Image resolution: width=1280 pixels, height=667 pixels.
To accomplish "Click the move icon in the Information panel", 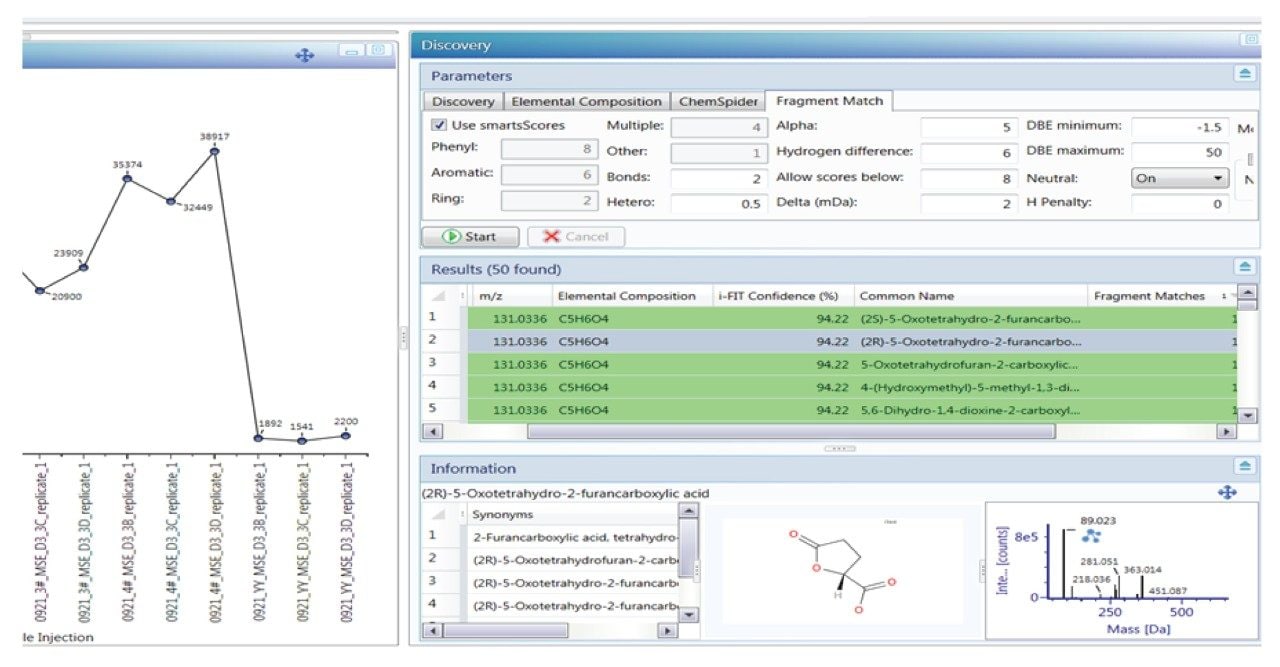I will point(1227,493).
